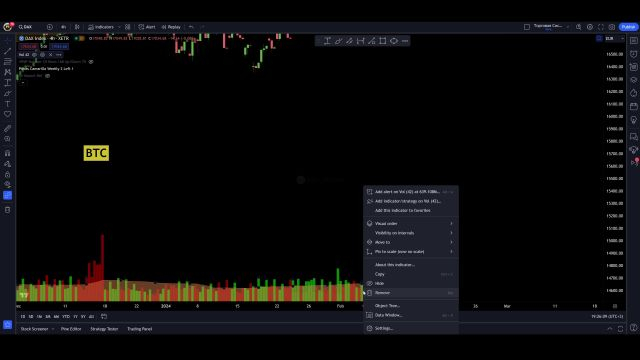
Task: Choose Add indicator/strategy on Vol
Action: (x=411, y=201)
